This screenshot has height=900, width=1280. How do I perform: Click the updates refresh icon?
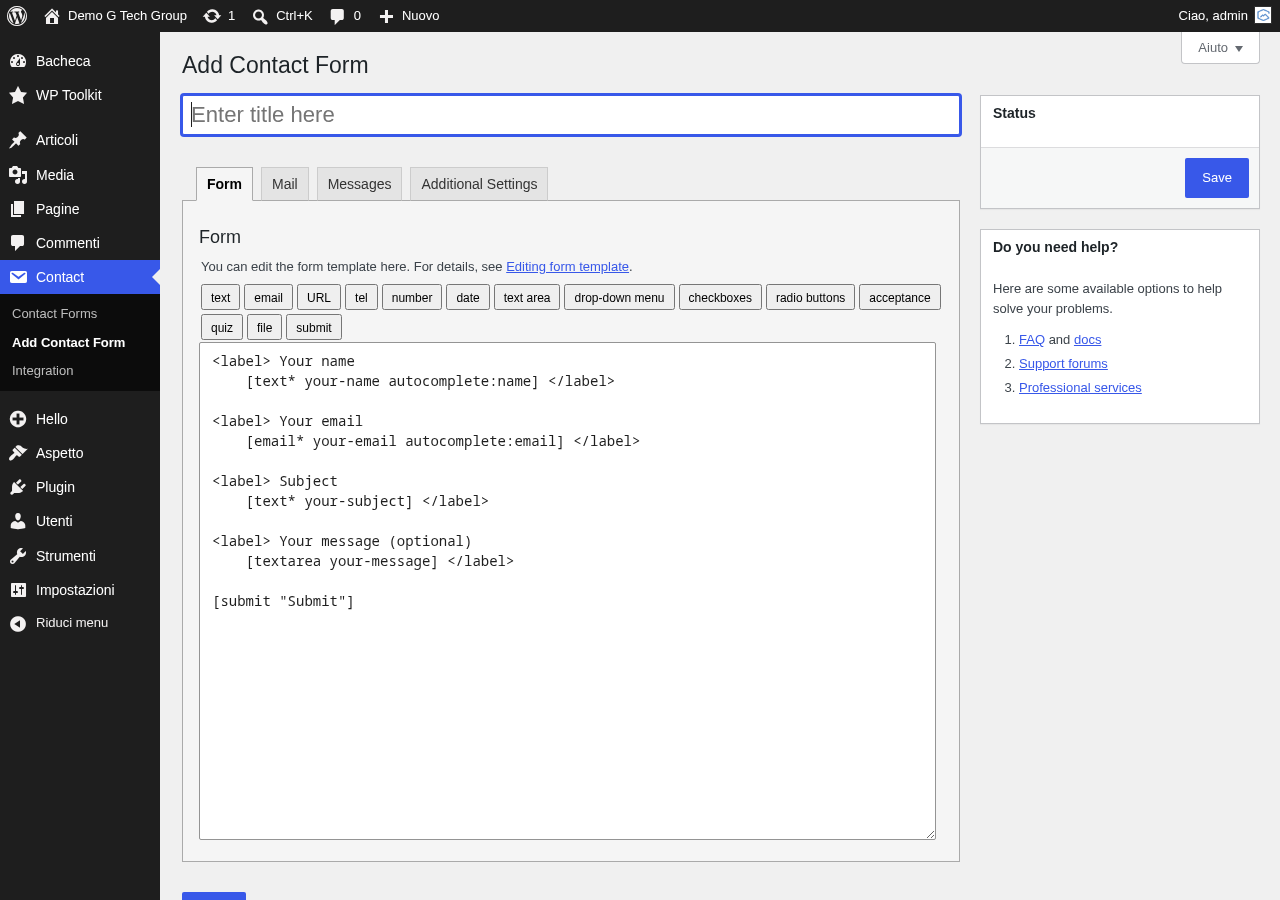212,16
